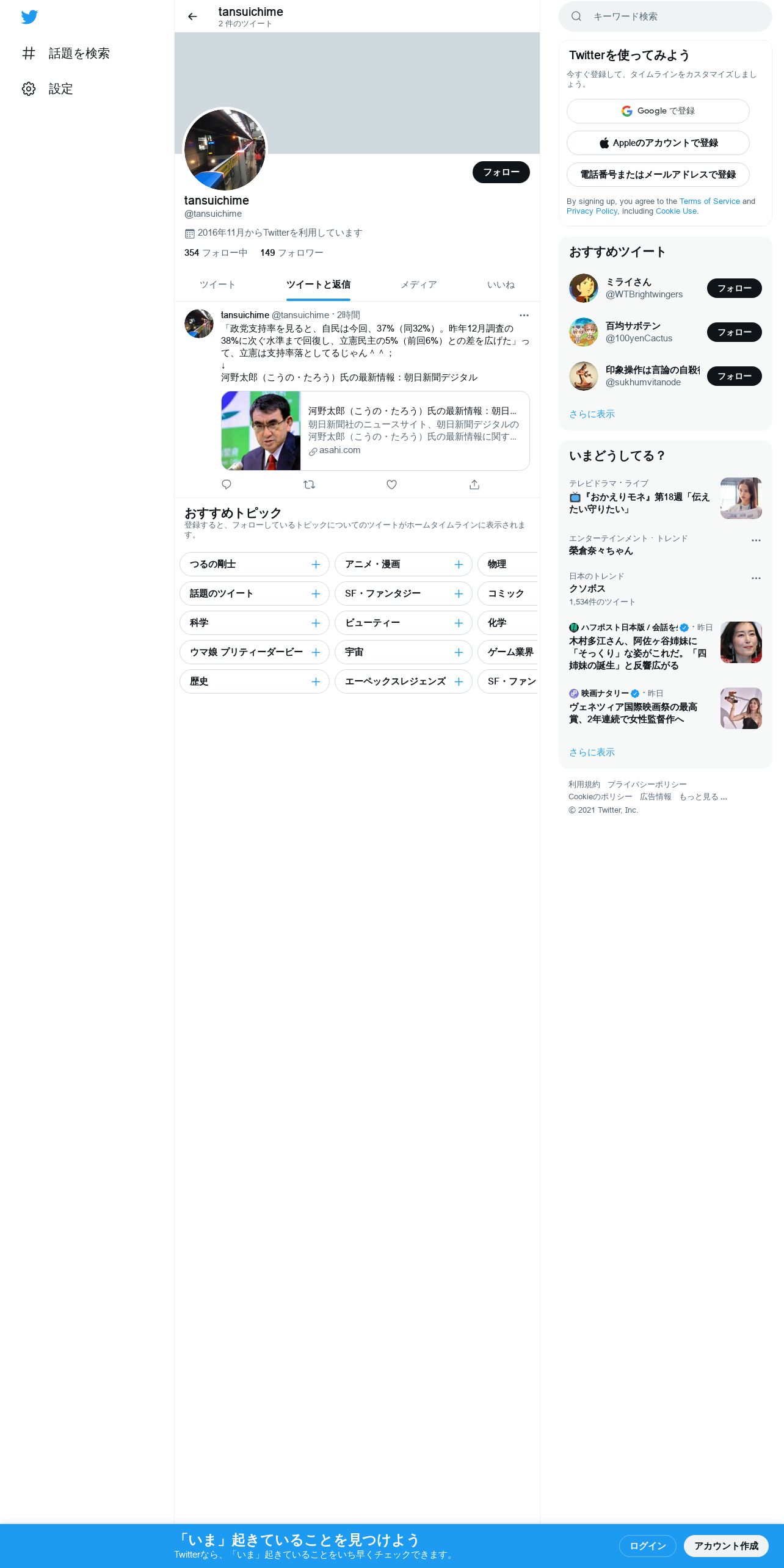Click the ログイン button in banner

point(648,1546)
